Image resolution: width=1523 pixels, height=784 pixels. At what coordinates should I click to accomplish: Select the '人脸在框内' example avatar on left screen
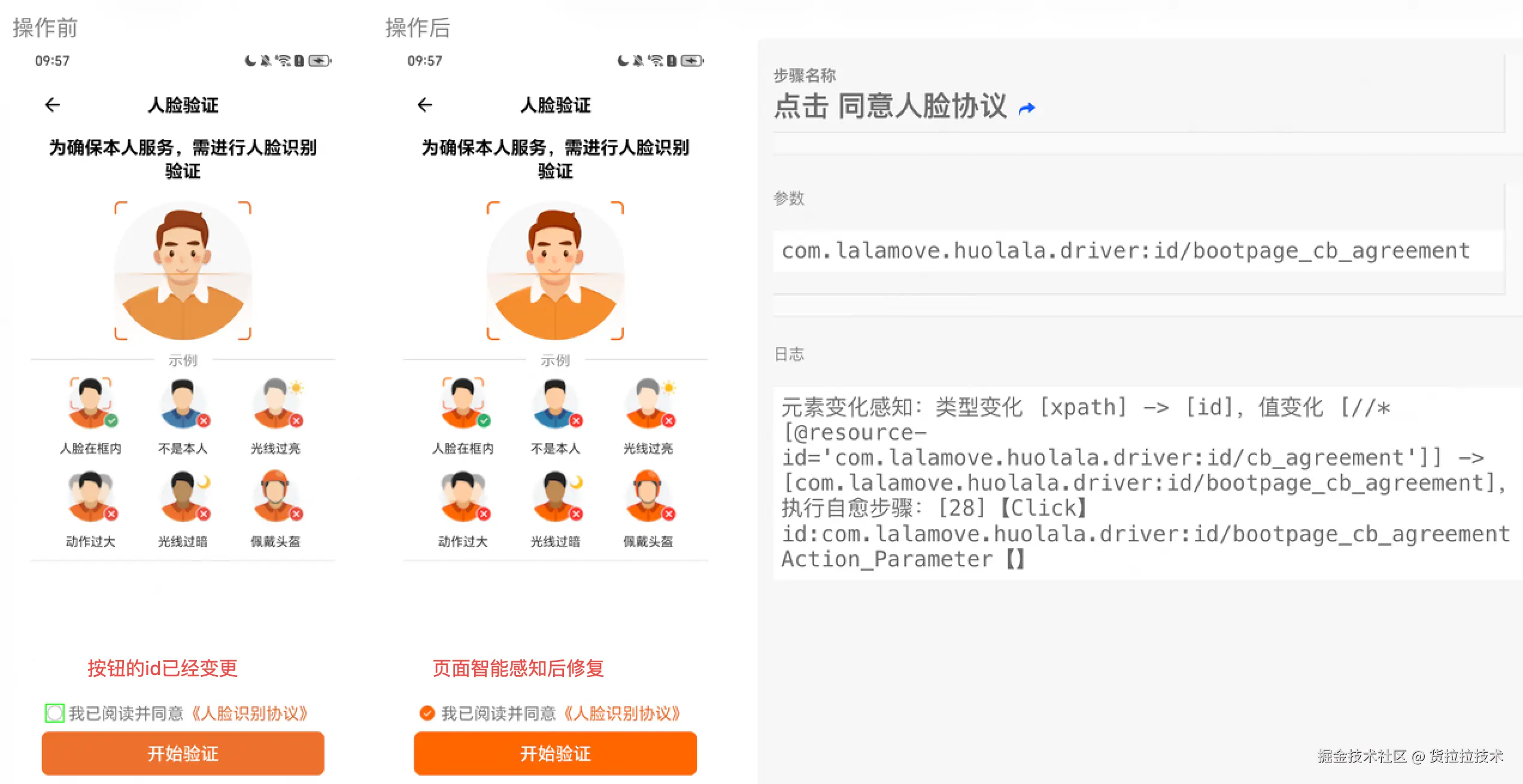(91, 403)
